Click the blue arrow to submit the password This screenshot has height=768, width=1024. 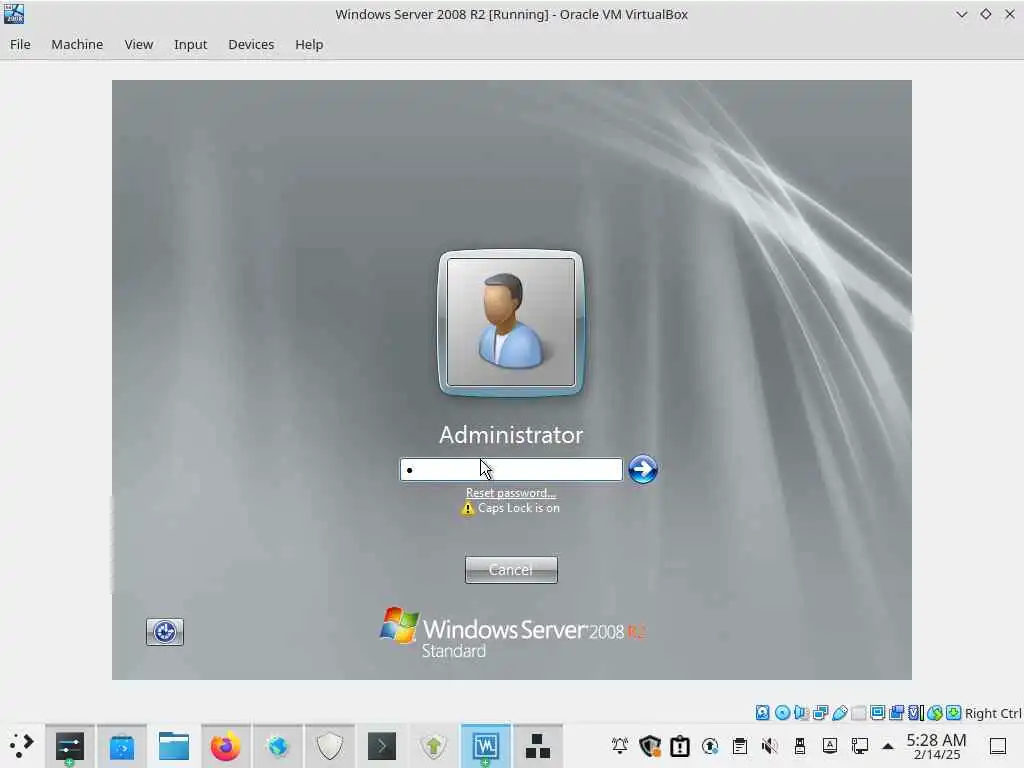(x=643, y=469)
